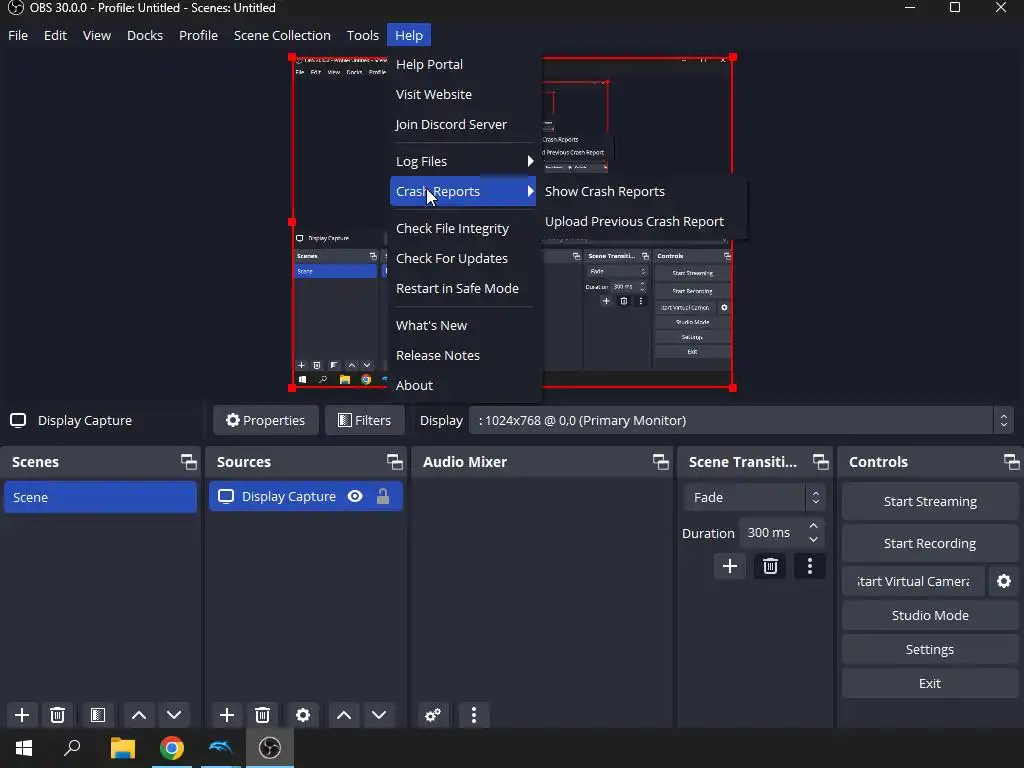Click Start Recording button

click(930, 543)
